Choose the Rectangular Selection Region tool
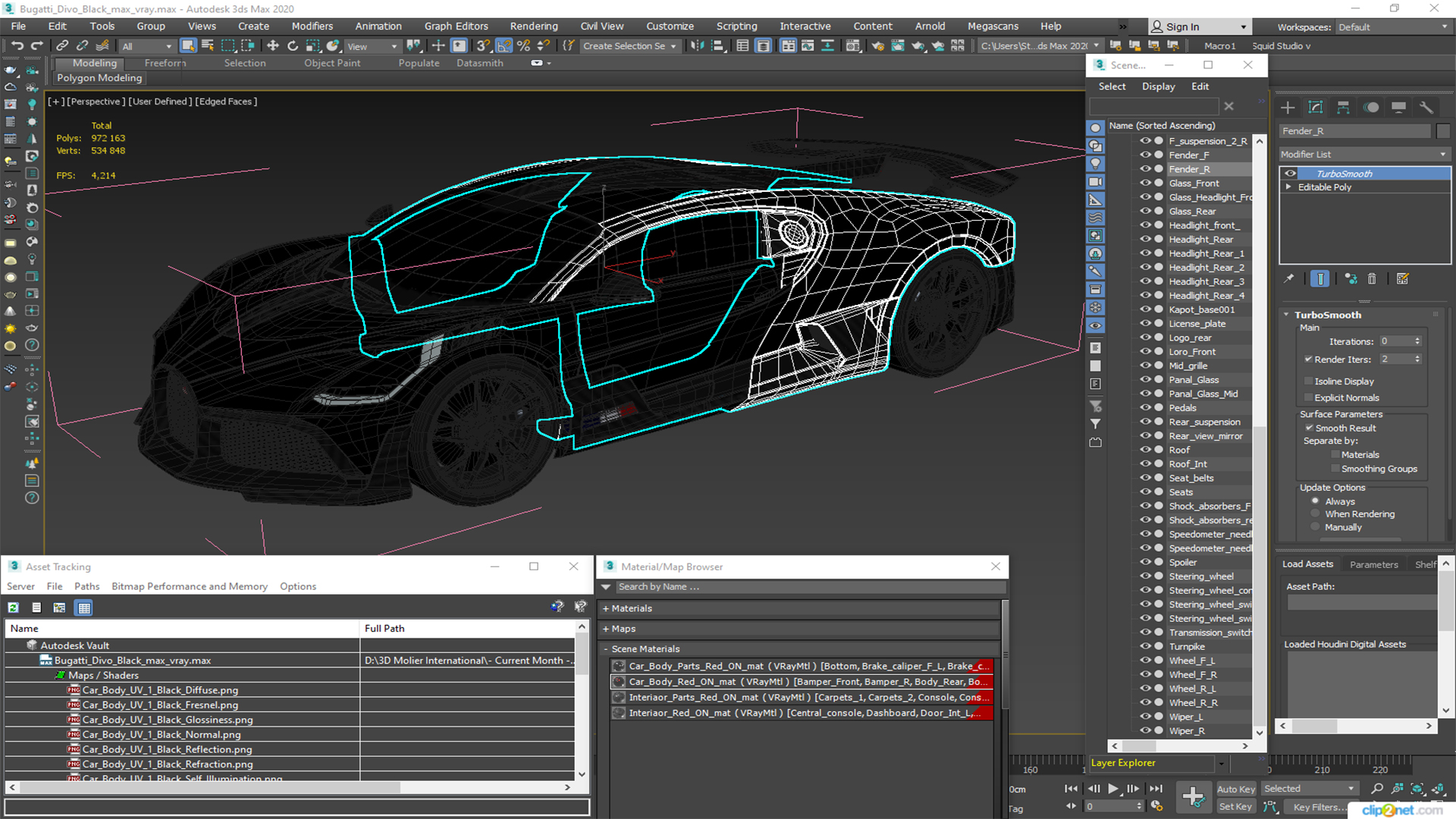 point(227,46)
